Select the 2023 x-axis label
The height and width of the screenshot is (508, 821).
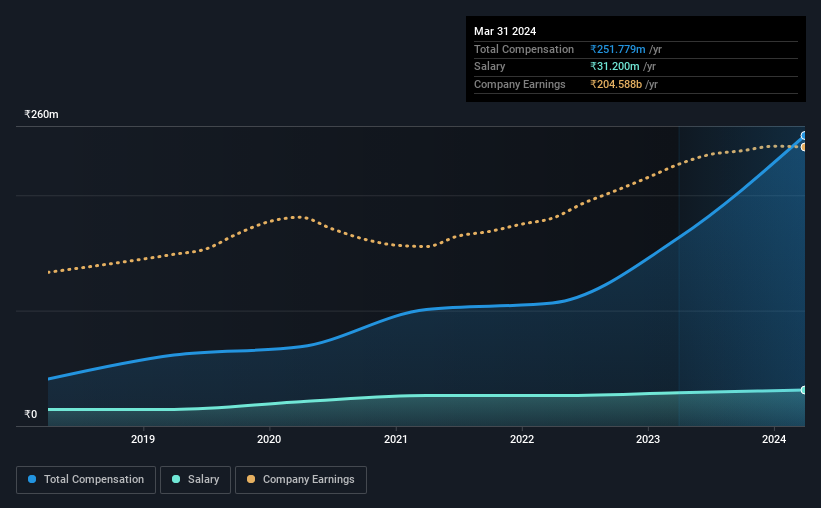click(x=648, y=439)
